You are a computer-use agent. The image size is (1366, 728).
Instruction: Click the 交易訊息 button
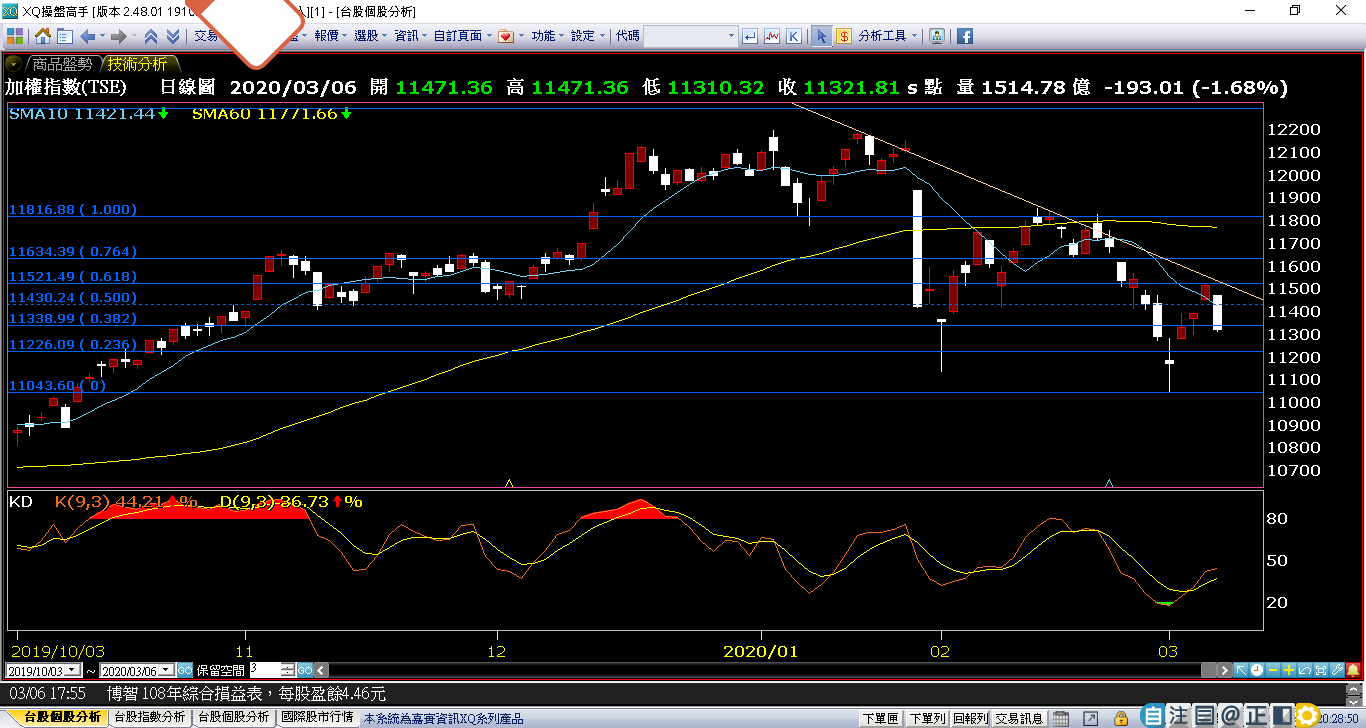coord(1019,718)
